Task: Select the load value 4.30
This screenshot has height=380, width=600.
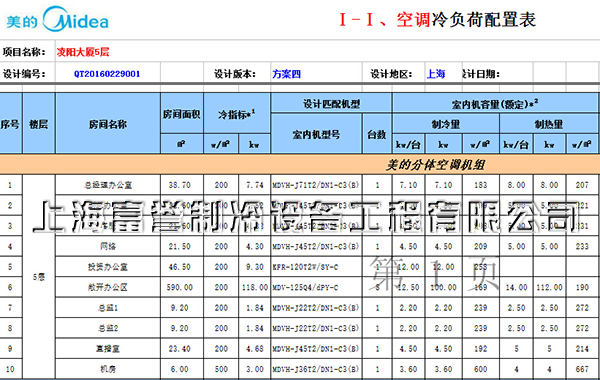Action: coord(255,246)
